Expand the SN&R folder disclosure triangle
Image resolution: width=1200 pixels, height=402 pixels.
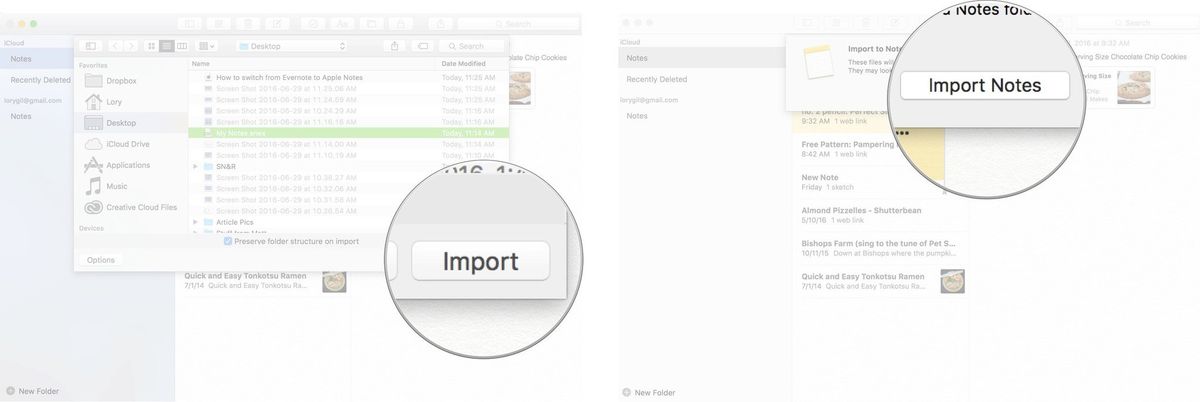point(195,166)
